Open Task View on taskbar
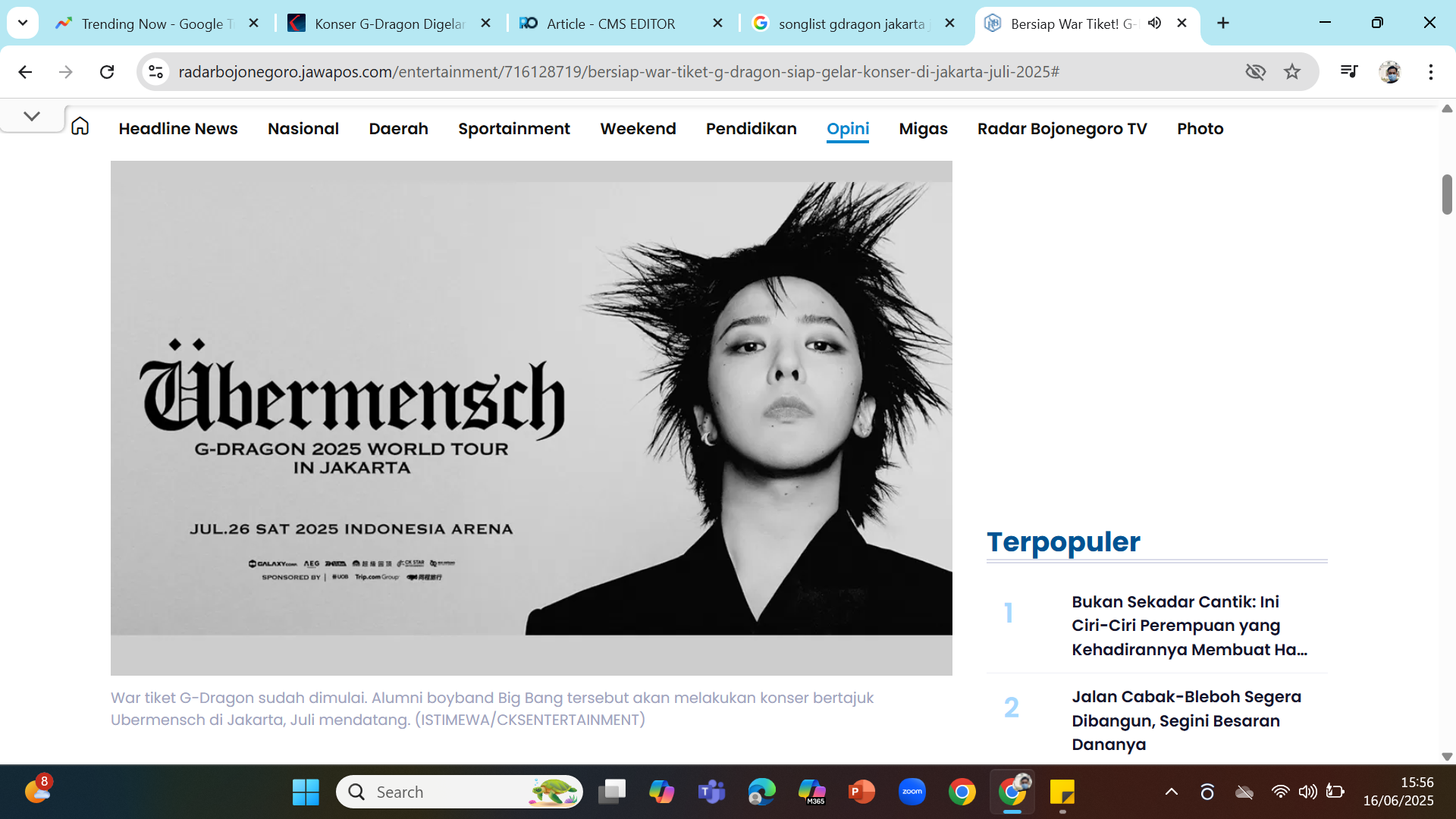This screenshot has width=1456, height=819. [611, 792]
